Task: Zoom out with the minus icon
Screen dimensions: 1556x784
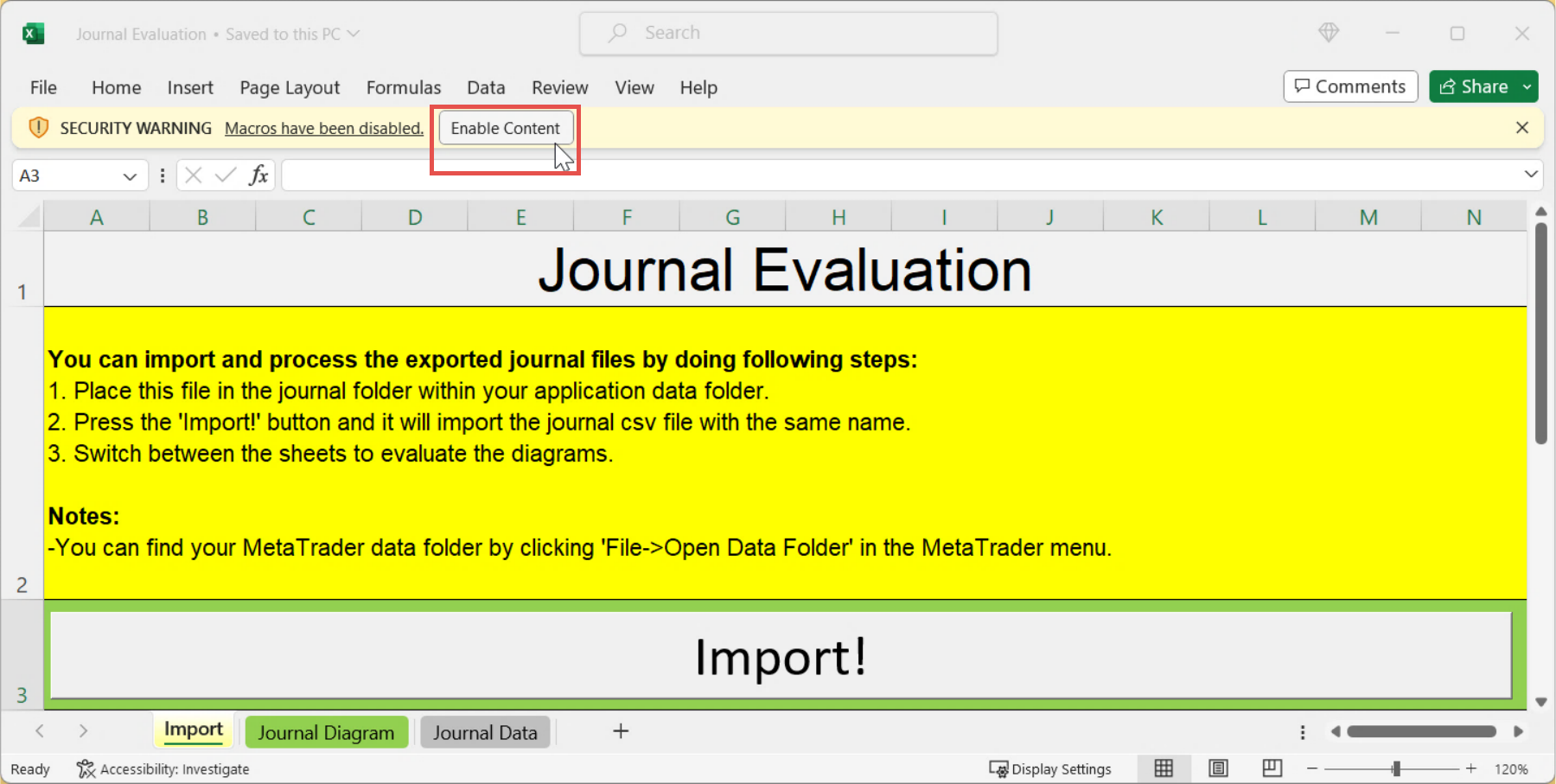Action: 1312,768
